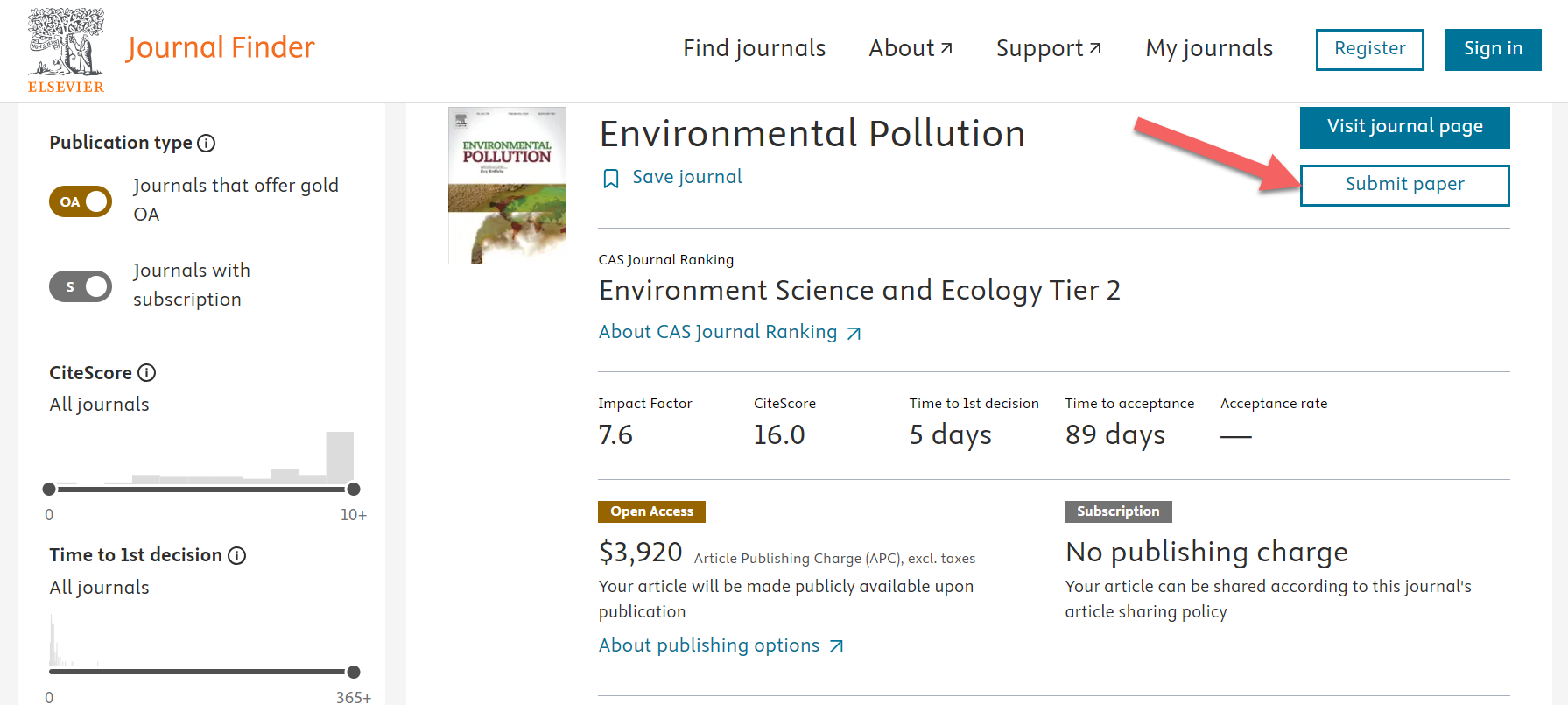
Task: Click the Time to acceptance value 89 days
Action: coord(1115,434)
